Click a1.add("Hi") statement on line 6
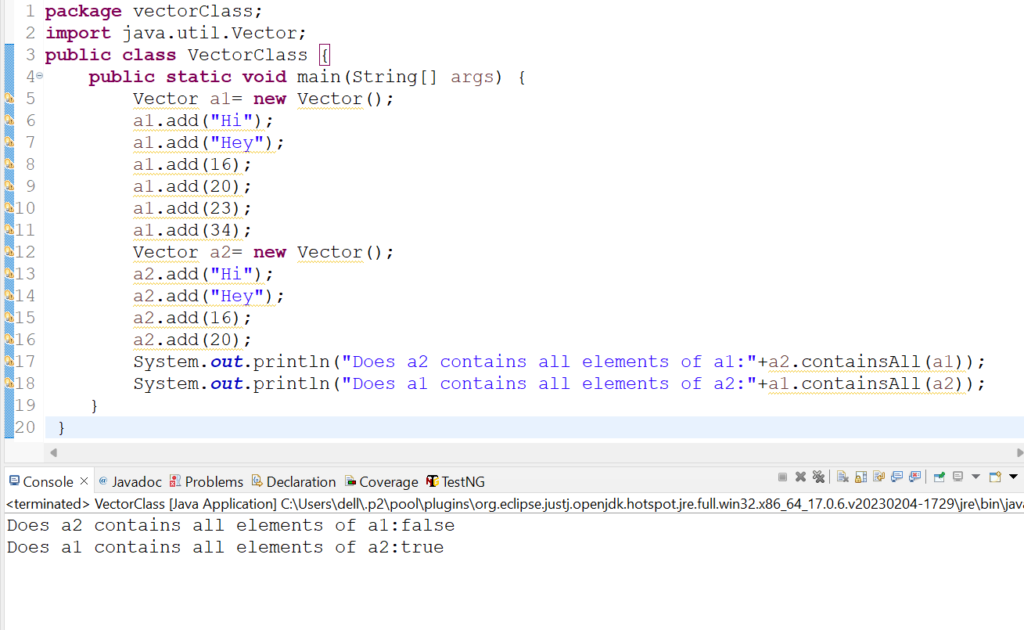 coord(203,121)
